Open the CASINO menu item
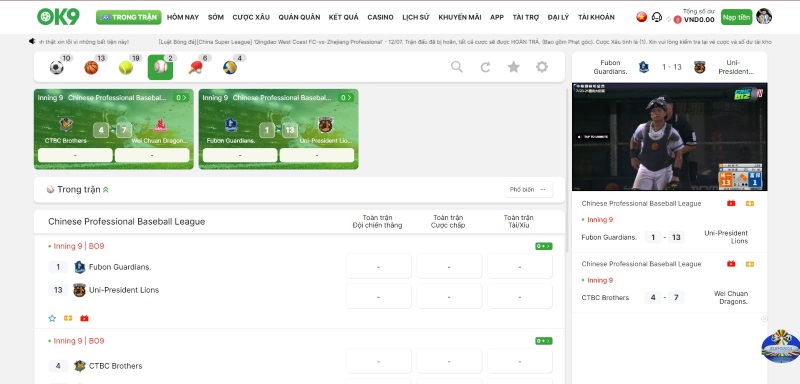Screen dimensions: 800x384 pyautogui.click(x=381, y=17)
